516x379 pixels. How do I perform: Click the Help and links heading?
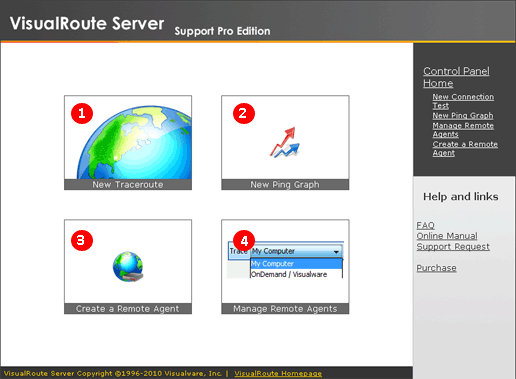(x=461, y=197)
